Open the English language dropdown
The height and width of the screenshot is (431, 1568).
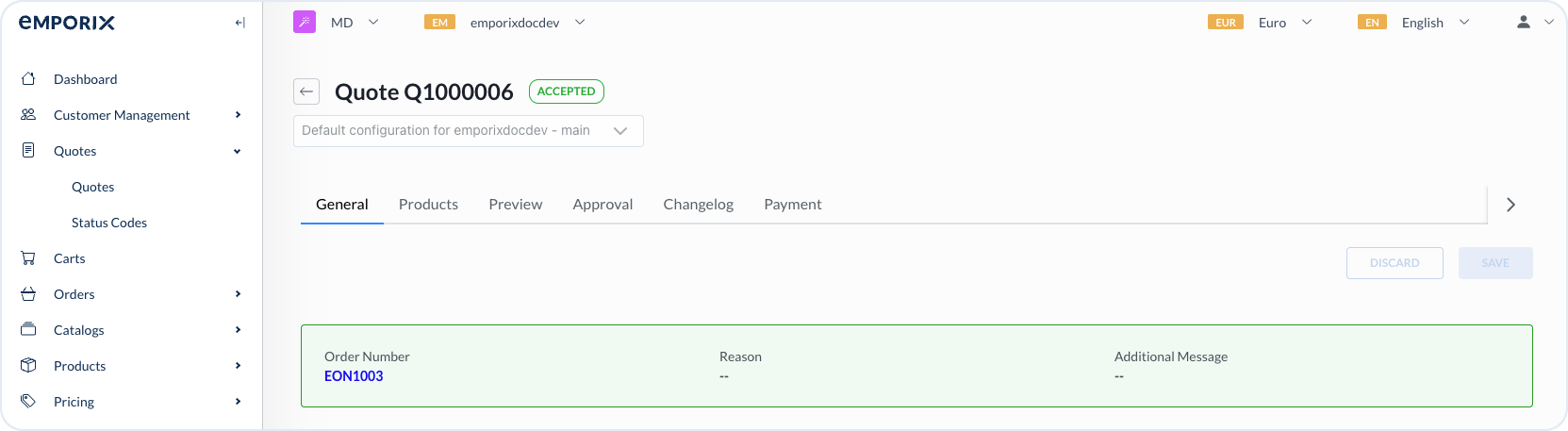pyautogui.click(x=1433, y=23)
